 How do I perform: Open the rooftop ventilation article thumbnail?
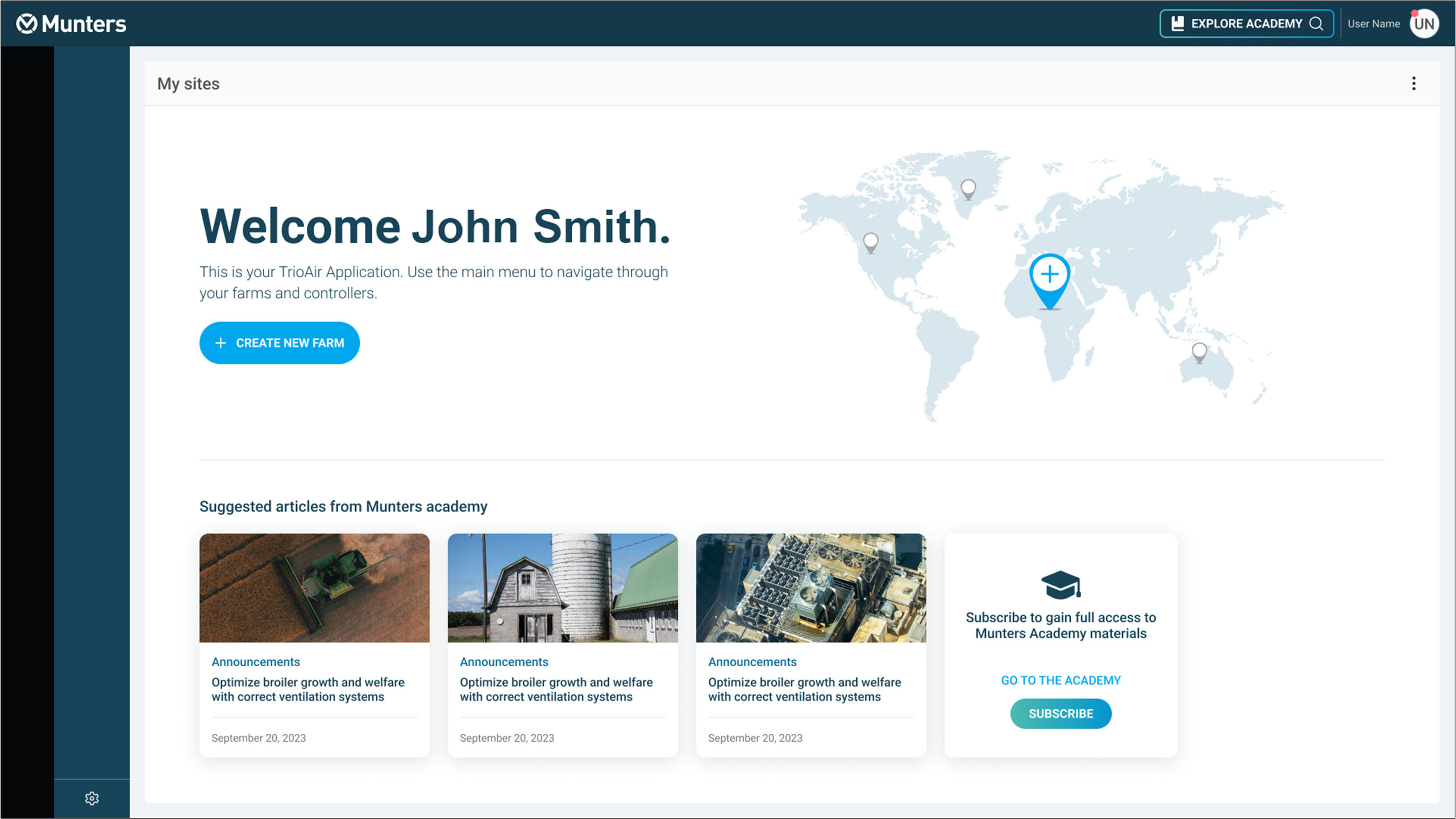pyautogui.click(x=810, y=587)
